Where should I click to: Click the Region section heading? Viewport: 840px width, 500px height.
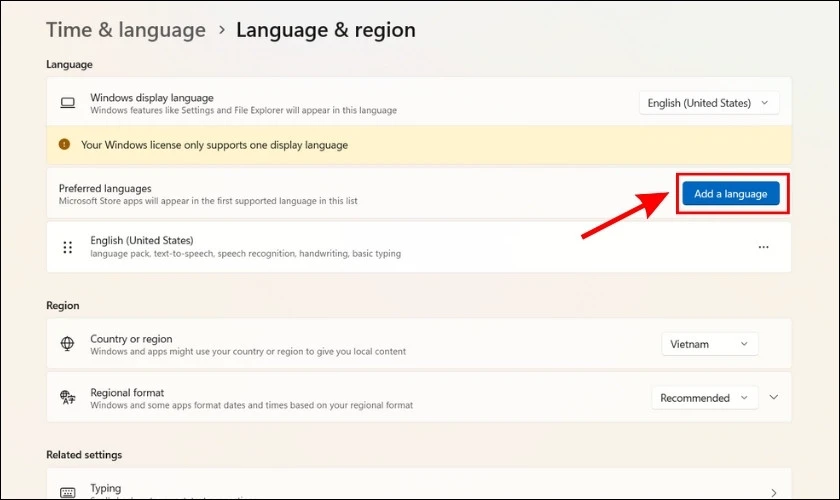coord(63,305)
